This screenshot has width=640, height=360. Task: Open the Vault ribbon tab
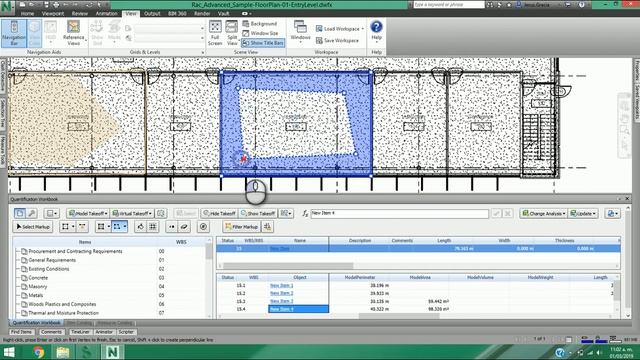(223, 13)
